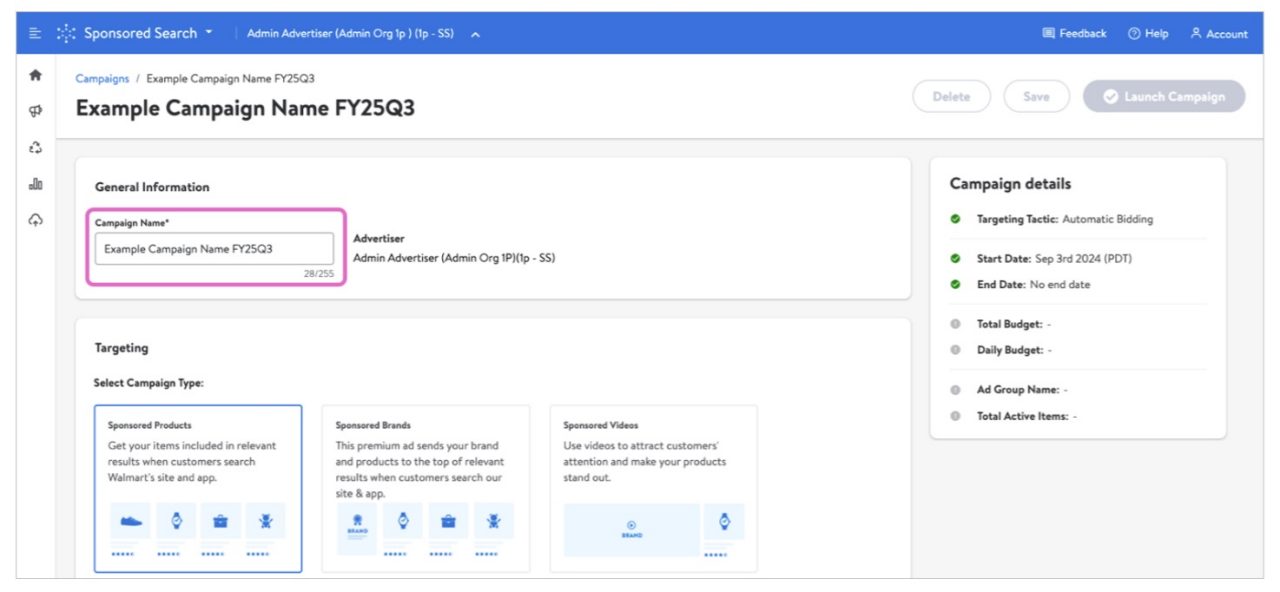Open the megaphone campaigns icon in sidebar
The image size is (1280, 592).
click(36, 111)
